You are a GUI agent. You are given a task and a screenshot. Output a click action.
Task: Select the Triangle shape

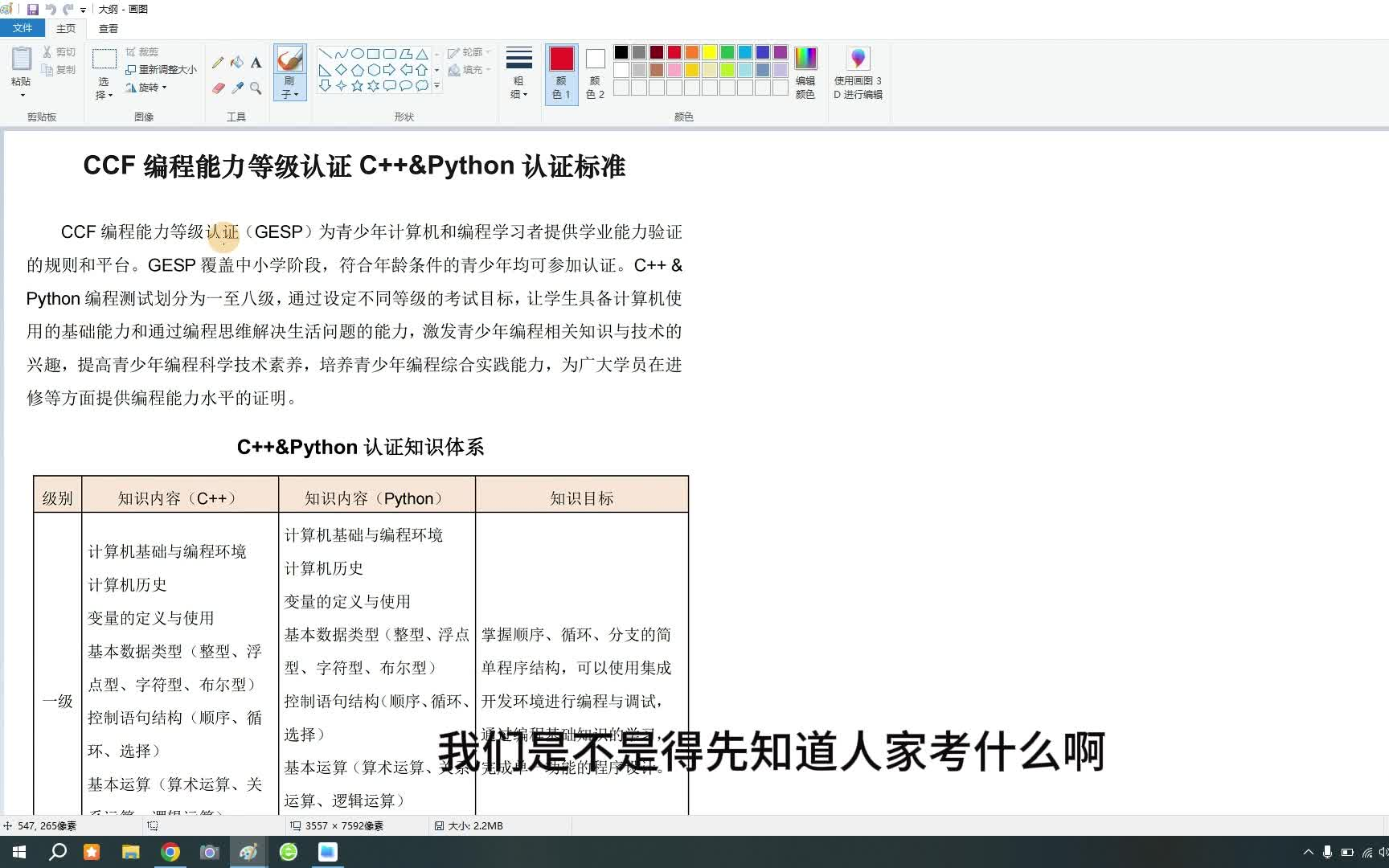tap(421, 54)
